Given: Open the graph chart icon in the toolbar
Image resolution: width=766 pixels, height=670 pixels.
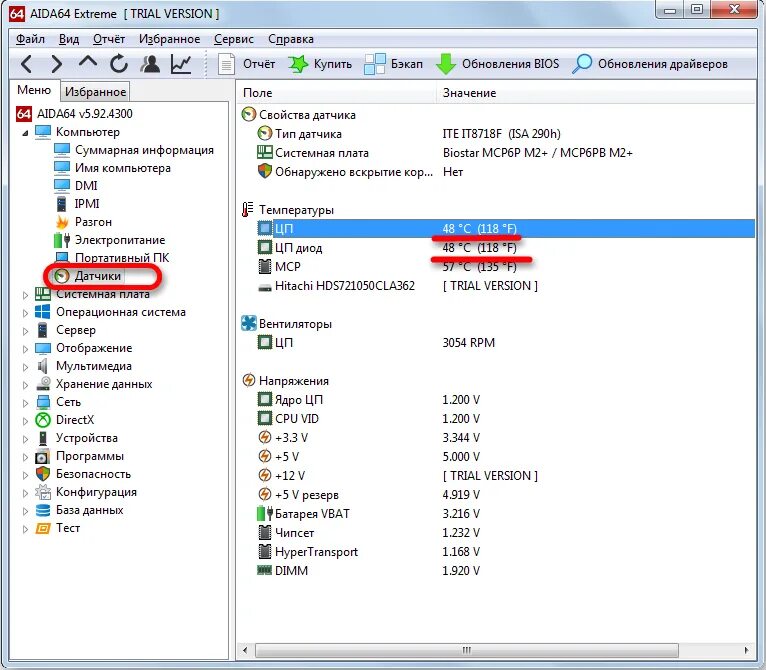Looking at the screenshot, I should (181, 64).
